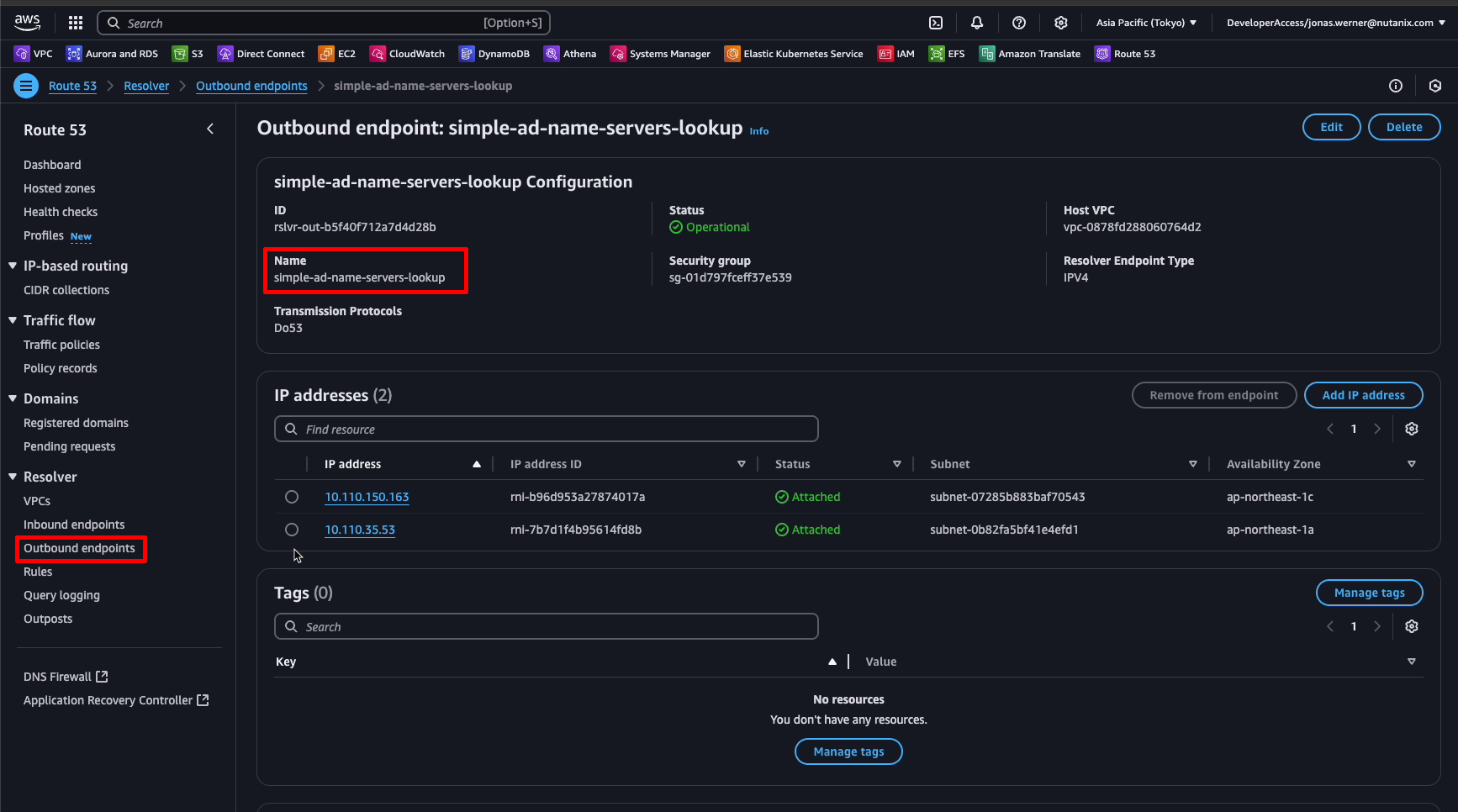Go to Query logging in sidebar
1458x812 pixels.
coord(61,595)
